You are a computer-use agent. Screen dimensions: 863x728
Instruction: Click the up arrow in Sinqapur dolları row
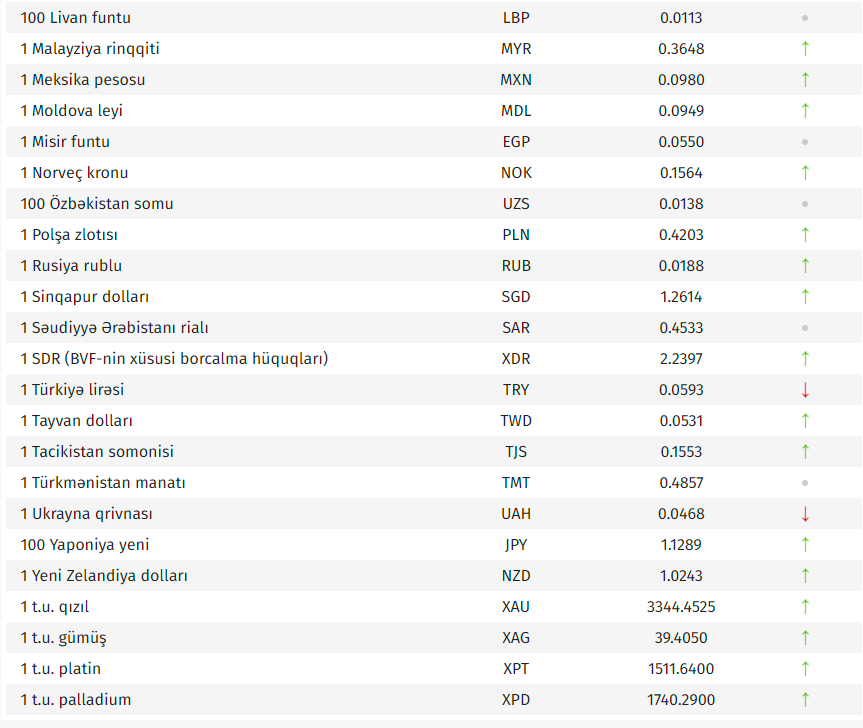click(x=805, y=296)
